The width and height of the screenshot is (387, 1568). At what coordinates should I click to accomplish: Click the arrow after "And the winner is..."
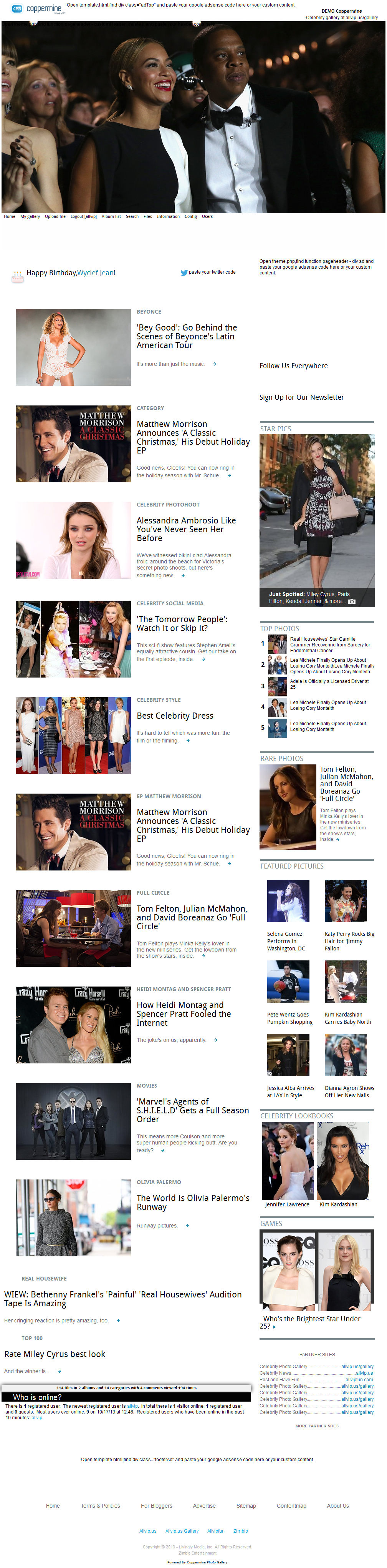pyautogui.click(x=59, y=1371)
